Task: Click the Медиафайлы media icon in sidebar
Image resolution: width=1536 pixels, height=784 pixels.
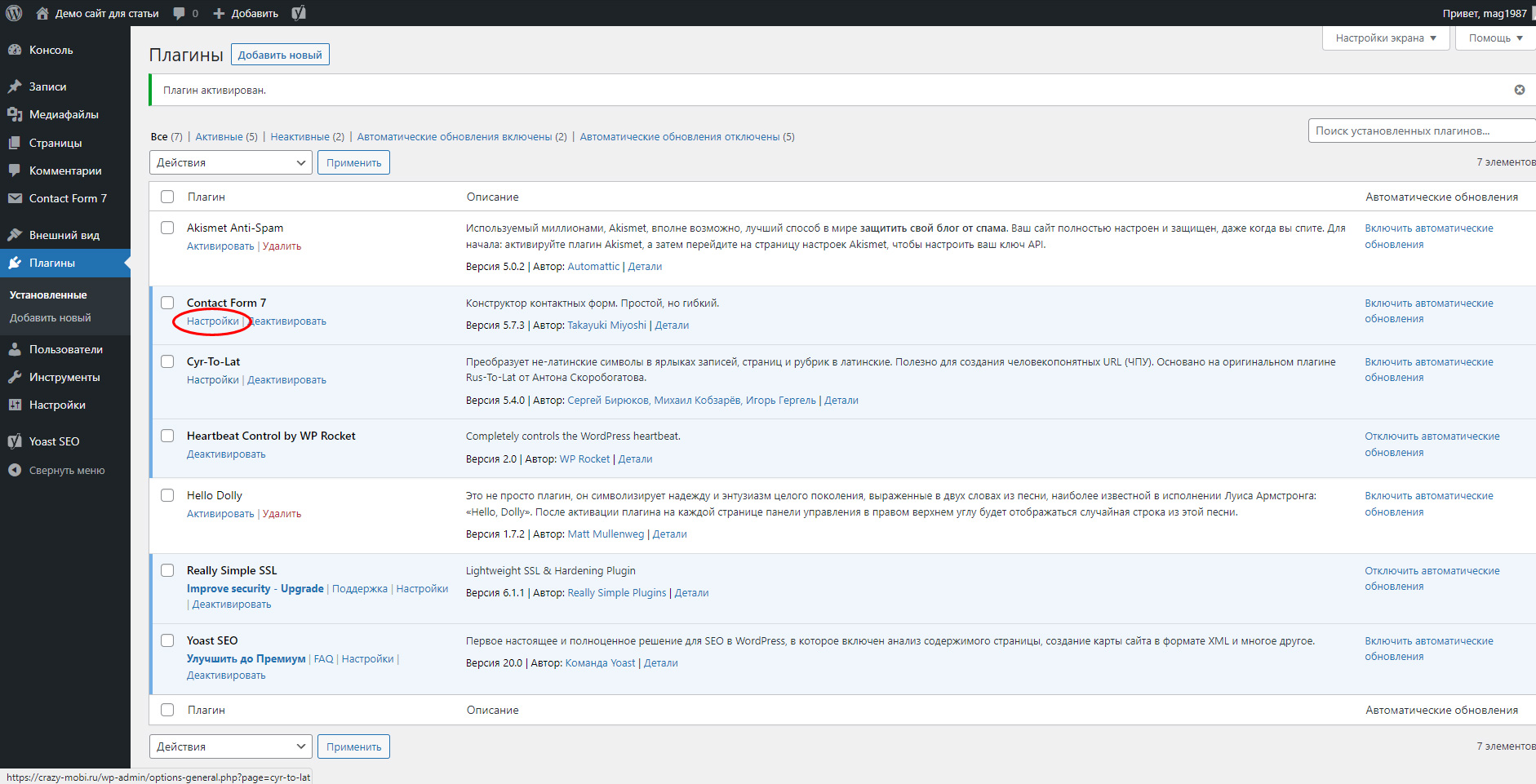Action: tap(15, 114)
